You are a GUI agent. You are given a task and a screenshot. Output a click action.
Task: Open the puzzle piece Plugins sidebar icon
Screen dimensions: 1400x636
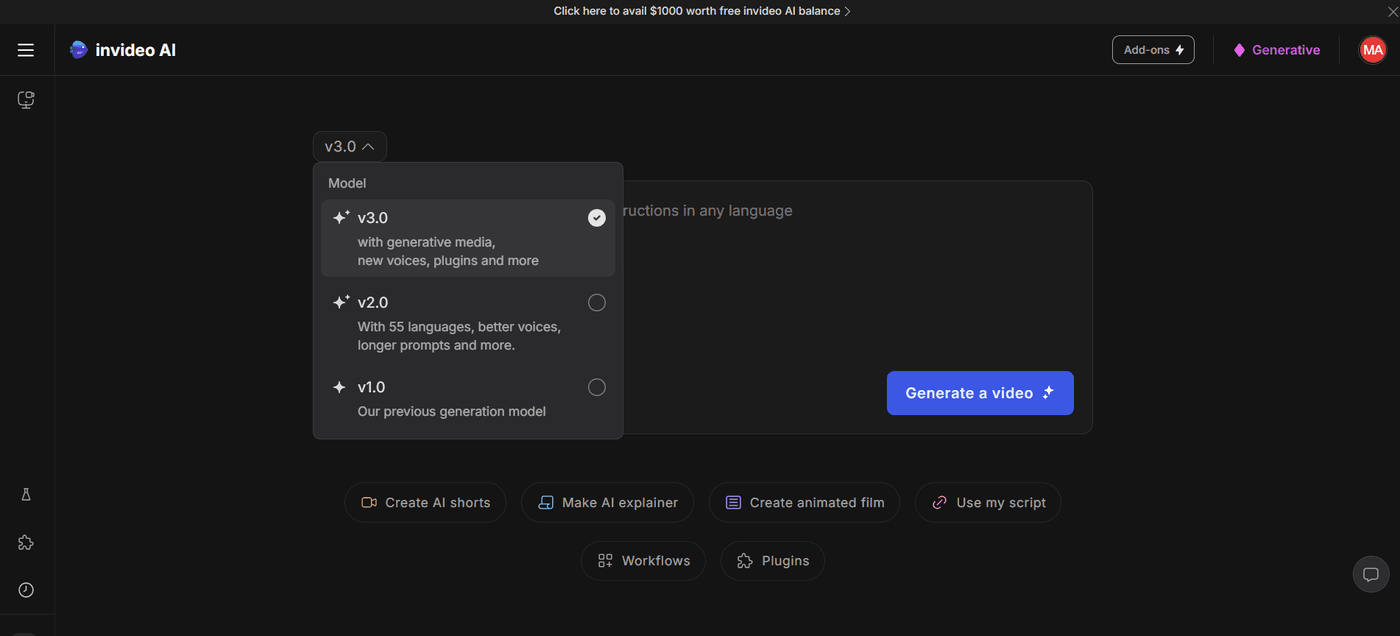(x=25, y=542)
